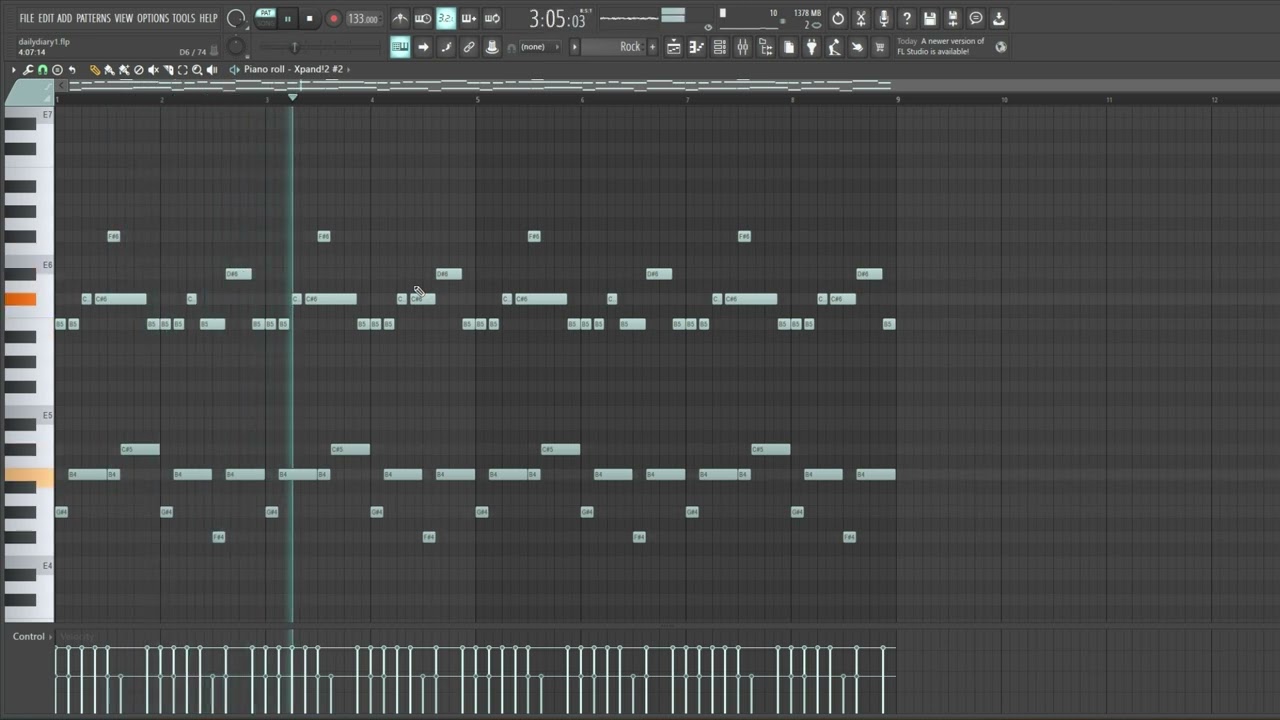Select the Zoom magnifier tool
Image resolution: width=1280 pixels, height=720 pixels.
[197, 70]
